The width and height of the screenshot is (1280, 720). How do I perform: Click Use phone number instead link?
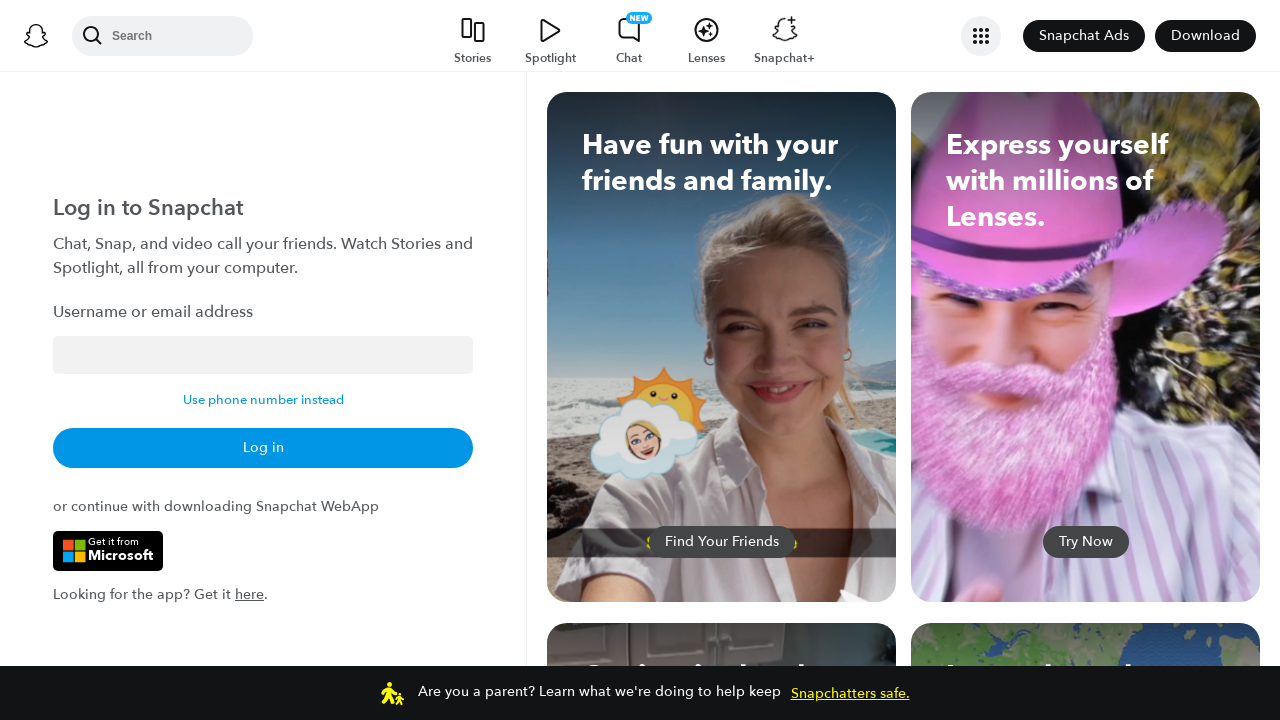pyautogui.click(x=263, y=400)
